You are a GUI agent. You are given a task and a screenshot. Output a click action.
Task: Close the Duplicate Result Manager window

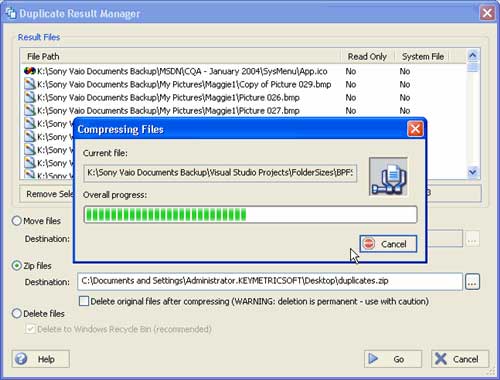(487, 13)
